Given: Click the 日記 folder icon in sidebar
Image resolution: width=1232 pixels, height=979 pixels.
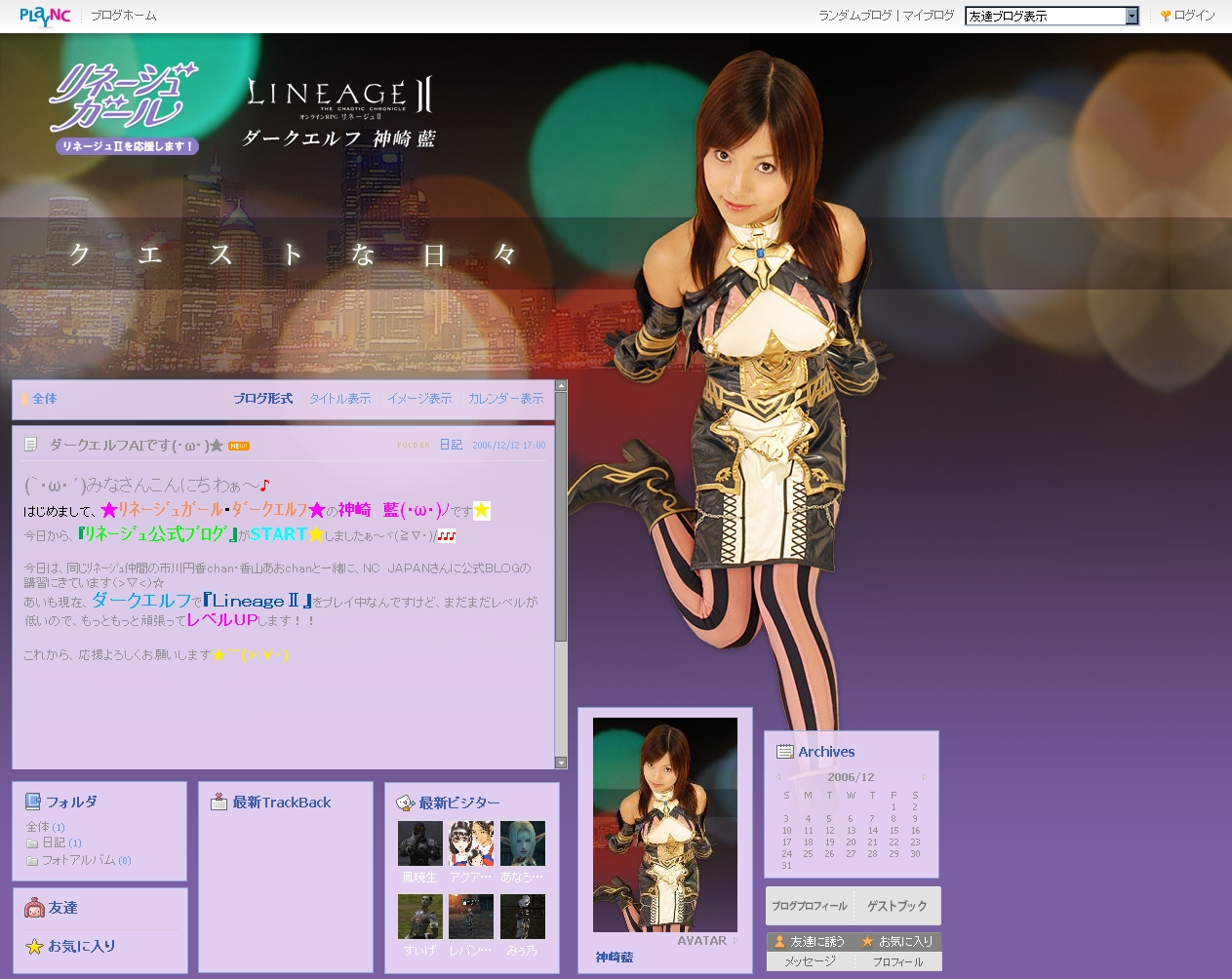Looking at the screenshot, I should pos(32,843).
